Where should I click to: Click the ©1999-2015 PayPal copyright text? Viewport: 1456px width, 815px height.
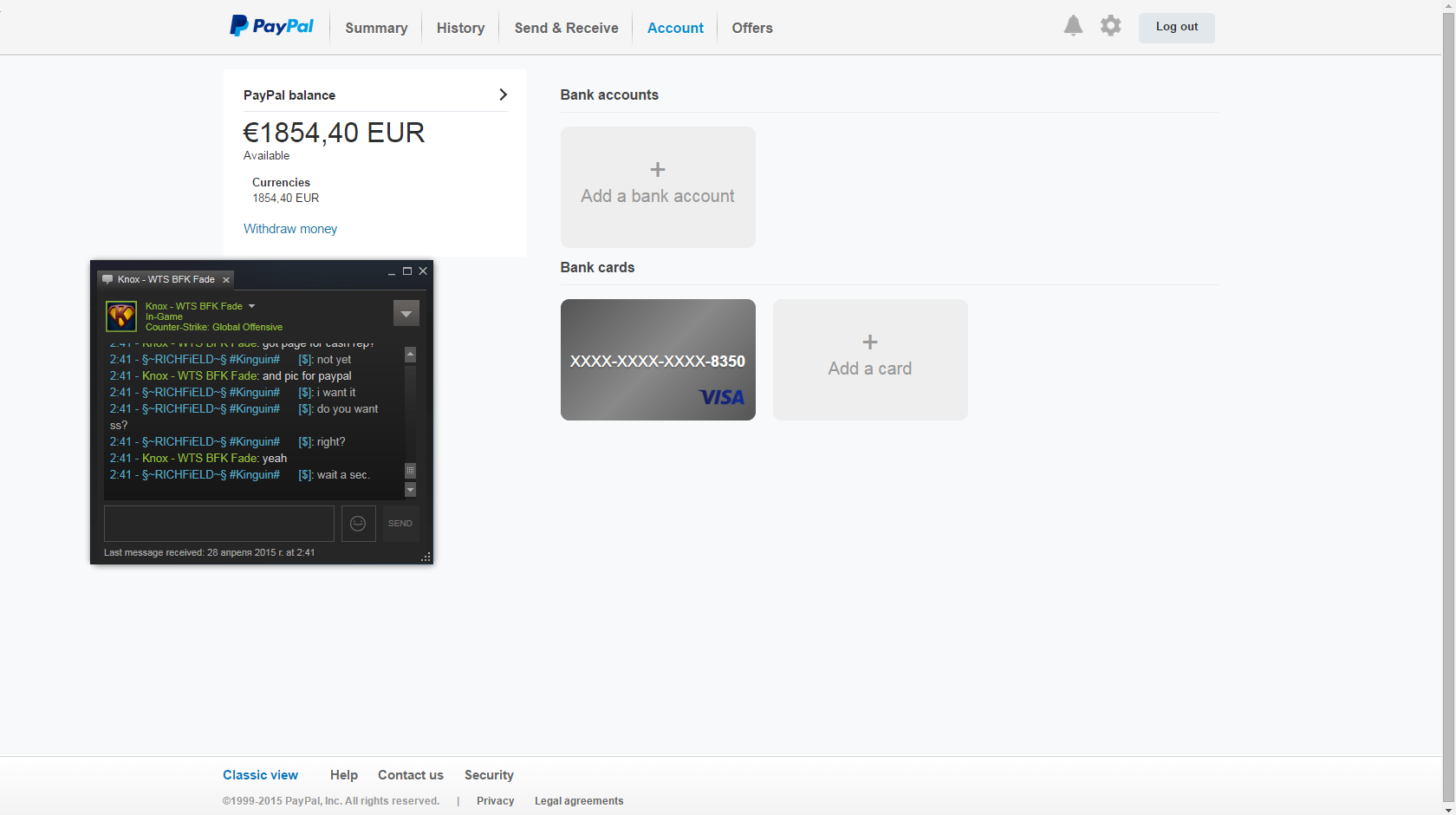click(331, 801)
